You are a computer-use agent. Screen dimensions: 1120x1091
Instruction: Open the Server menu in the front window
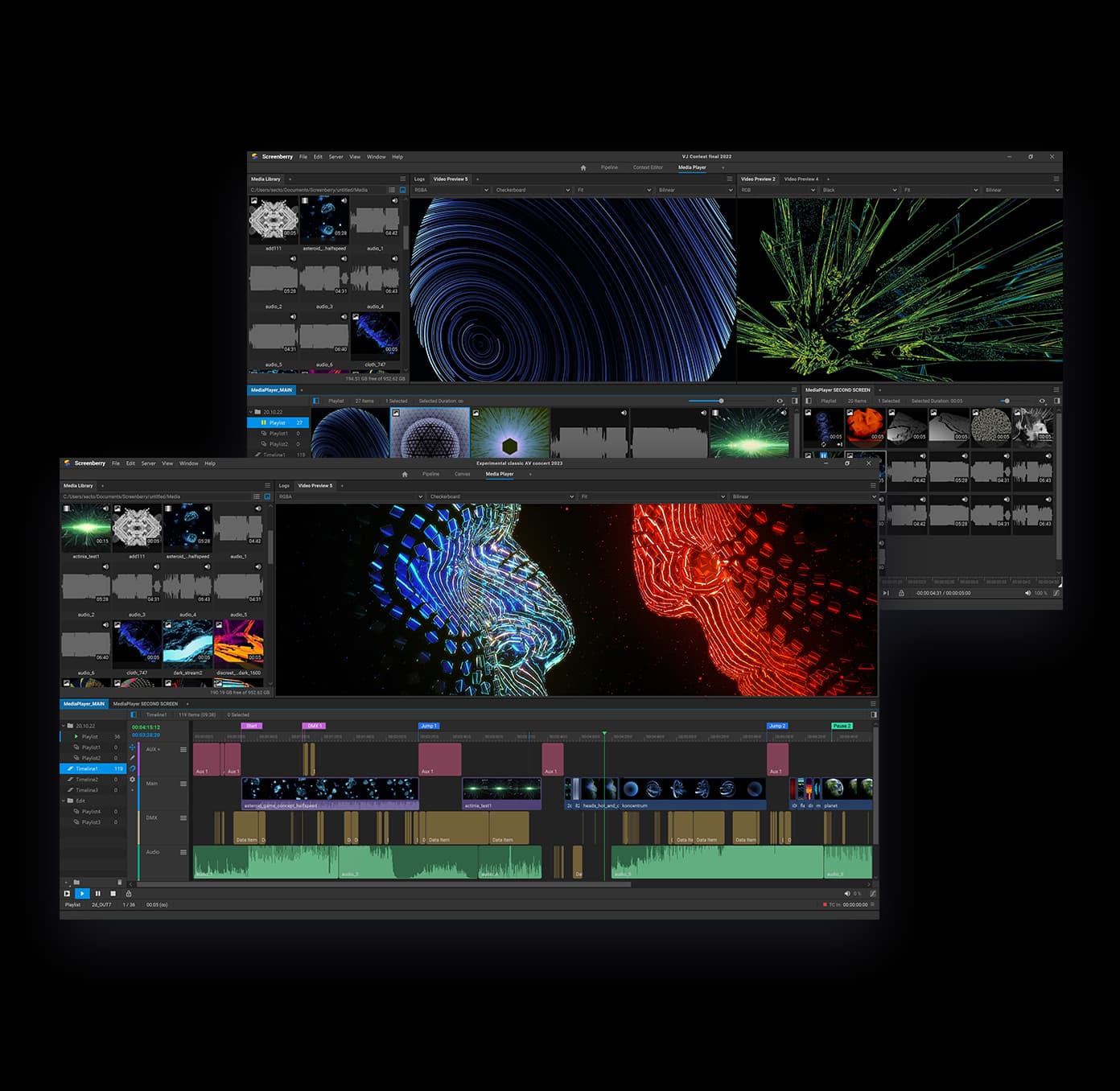click(x=149, y=463)
